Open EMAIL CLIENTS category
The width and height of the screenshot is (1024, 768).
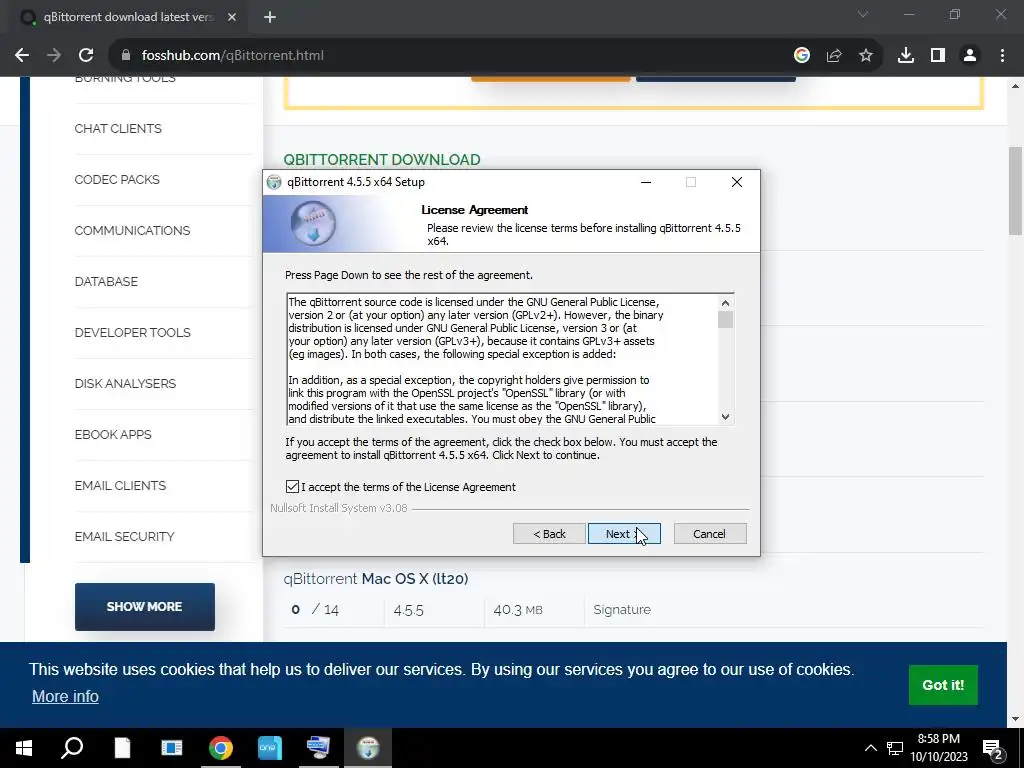(120, 485)
